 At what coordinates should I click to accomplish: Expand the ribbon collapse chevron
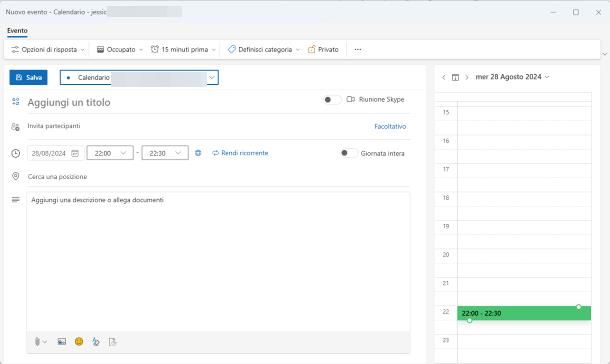tap(605, 54)
